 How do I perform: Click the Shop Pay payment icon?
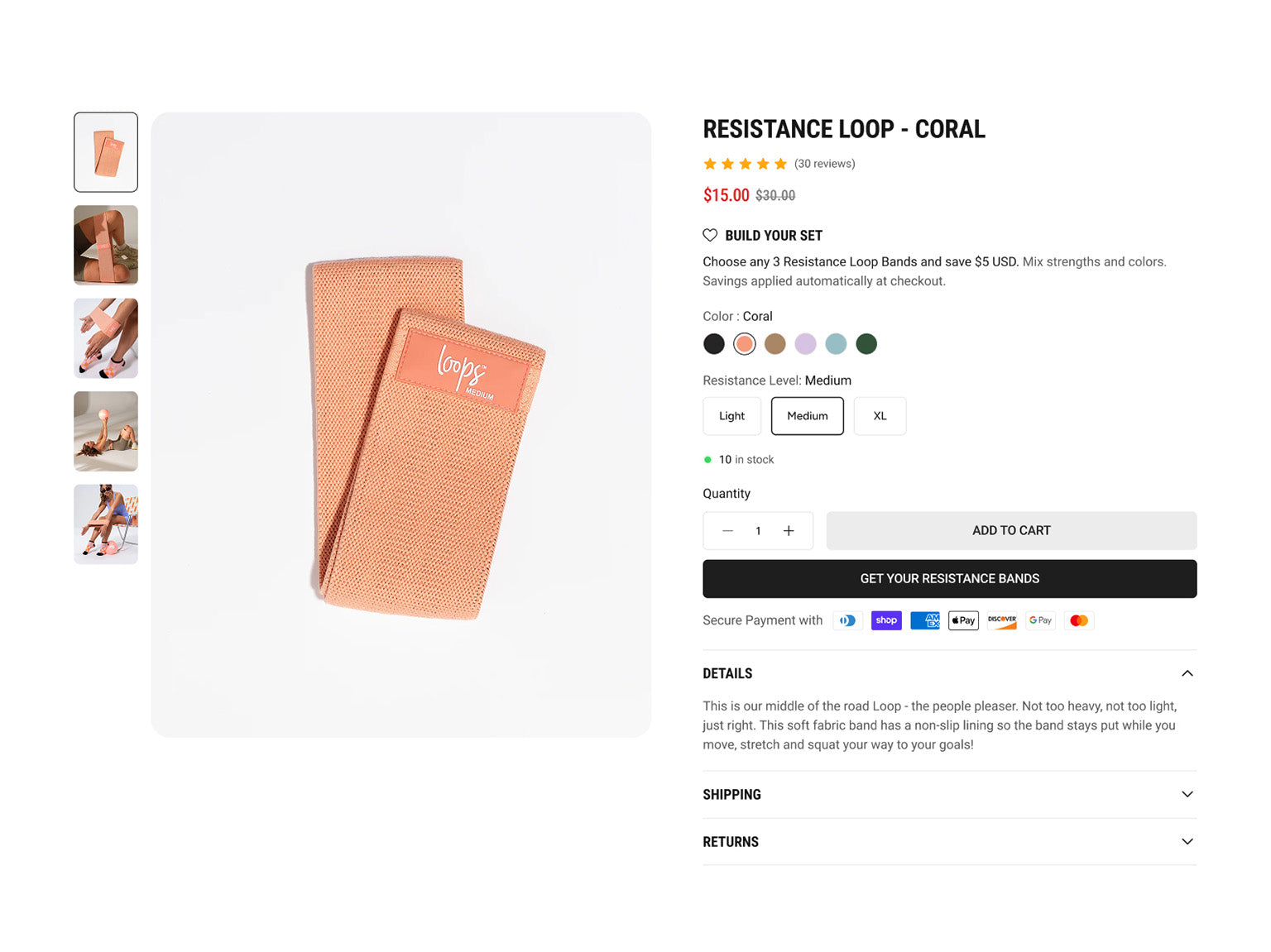click(886, 620)
